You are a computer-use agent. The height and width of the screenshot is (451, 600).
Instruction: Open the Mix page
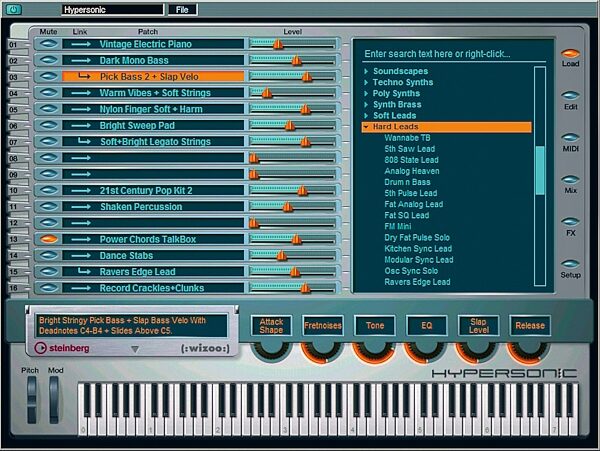[x=570, y=179]
